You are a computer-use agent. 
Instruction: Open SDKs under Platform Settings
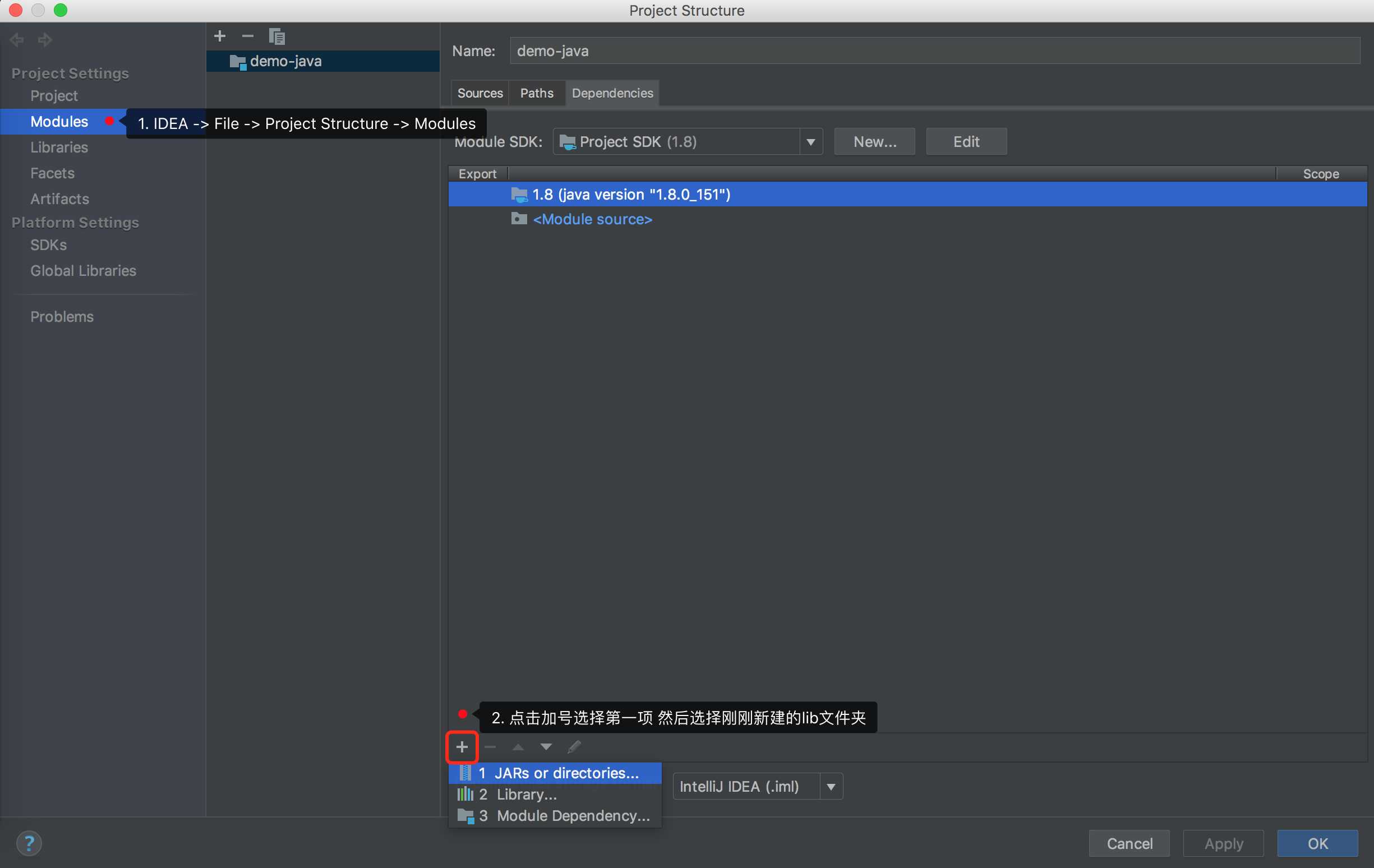[x=48, y=245]
